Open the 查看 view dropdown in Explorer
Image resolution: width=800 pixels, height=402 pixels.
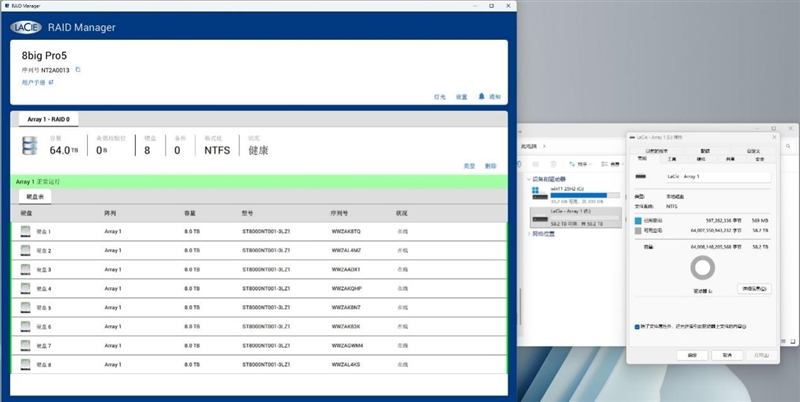[612, 164]
